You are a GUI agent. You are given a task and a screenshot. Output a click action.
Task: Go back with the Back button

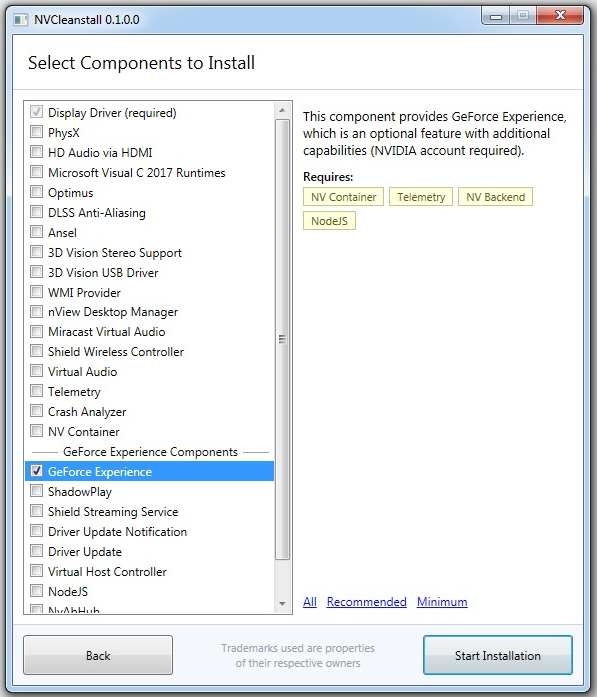click(98, 655)
